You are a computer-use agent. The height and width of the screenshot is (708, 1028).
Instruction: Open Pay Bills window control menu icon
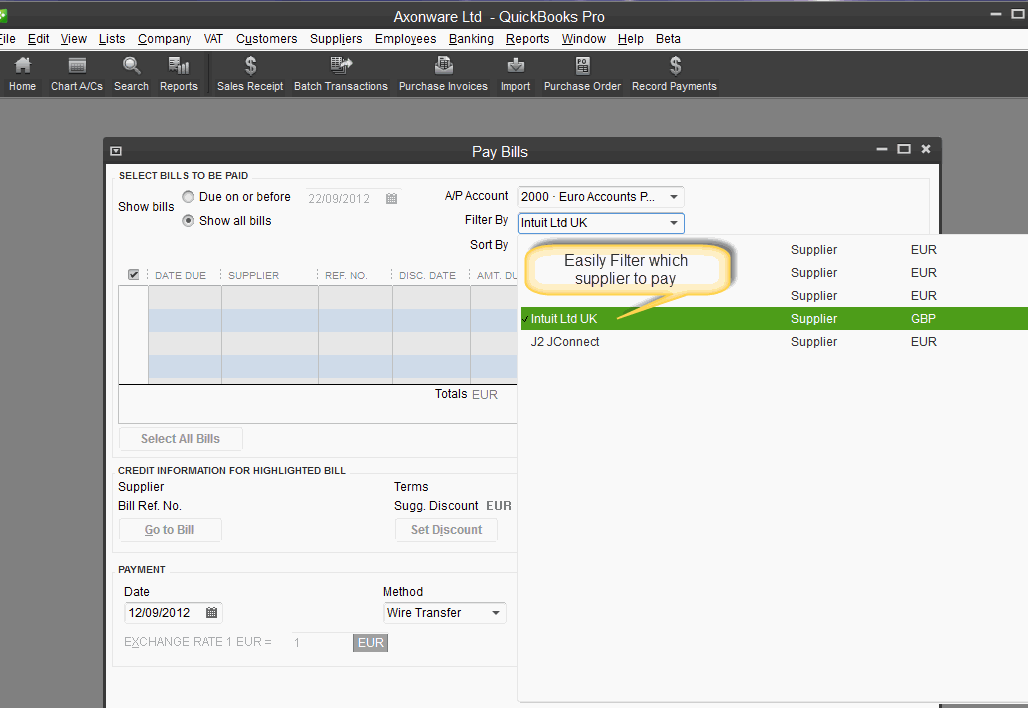click(x=116, y=151)
